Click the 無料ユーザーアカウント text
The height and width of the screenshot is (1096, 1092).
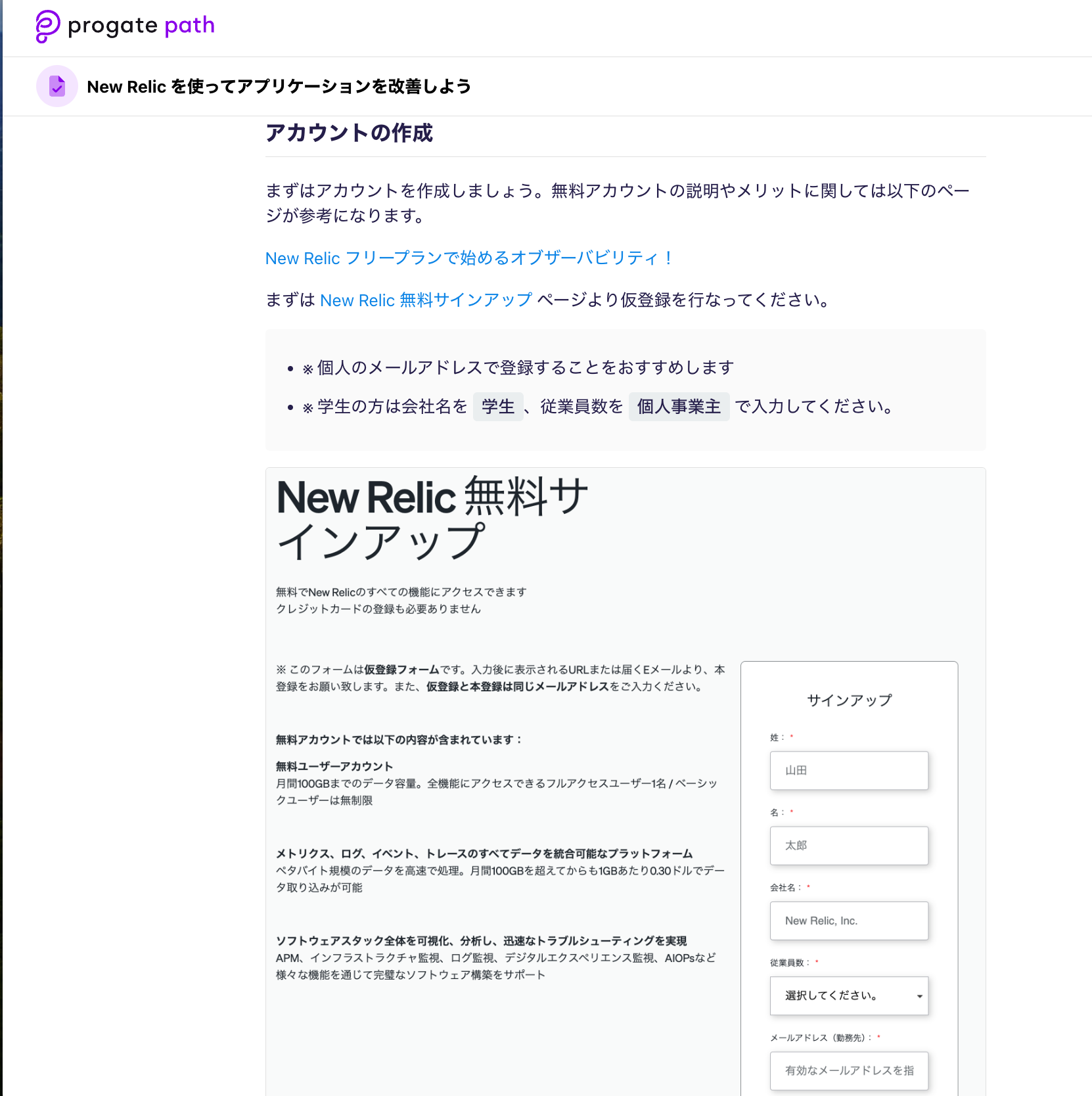coord(334,766)
